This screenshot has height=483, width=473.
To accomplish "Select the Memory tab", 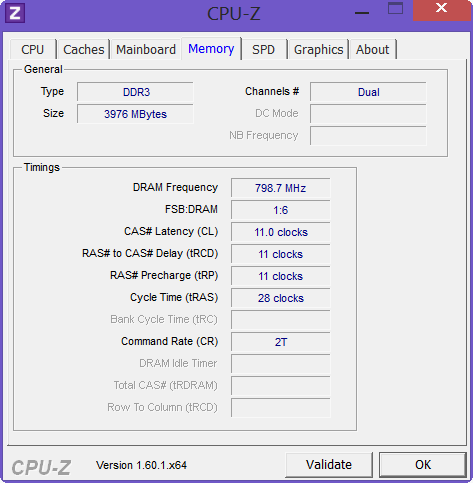I will click(x=211, y=49).
